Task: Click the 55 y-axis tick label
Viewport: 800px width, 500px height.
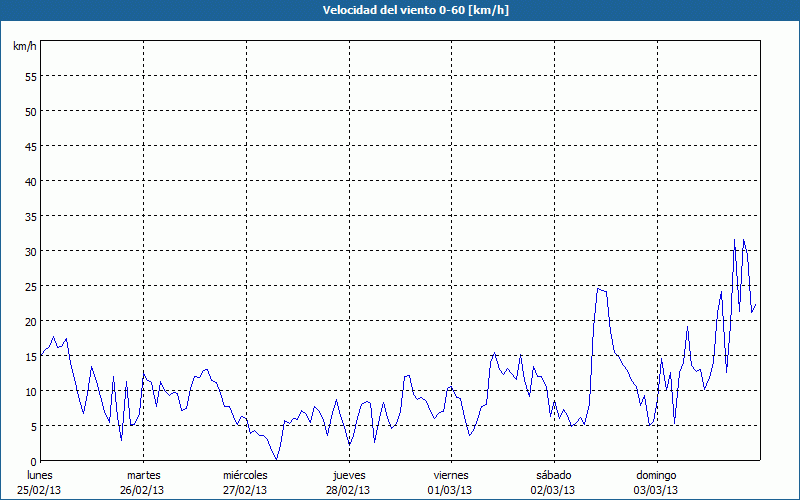Action: point(30,76)
